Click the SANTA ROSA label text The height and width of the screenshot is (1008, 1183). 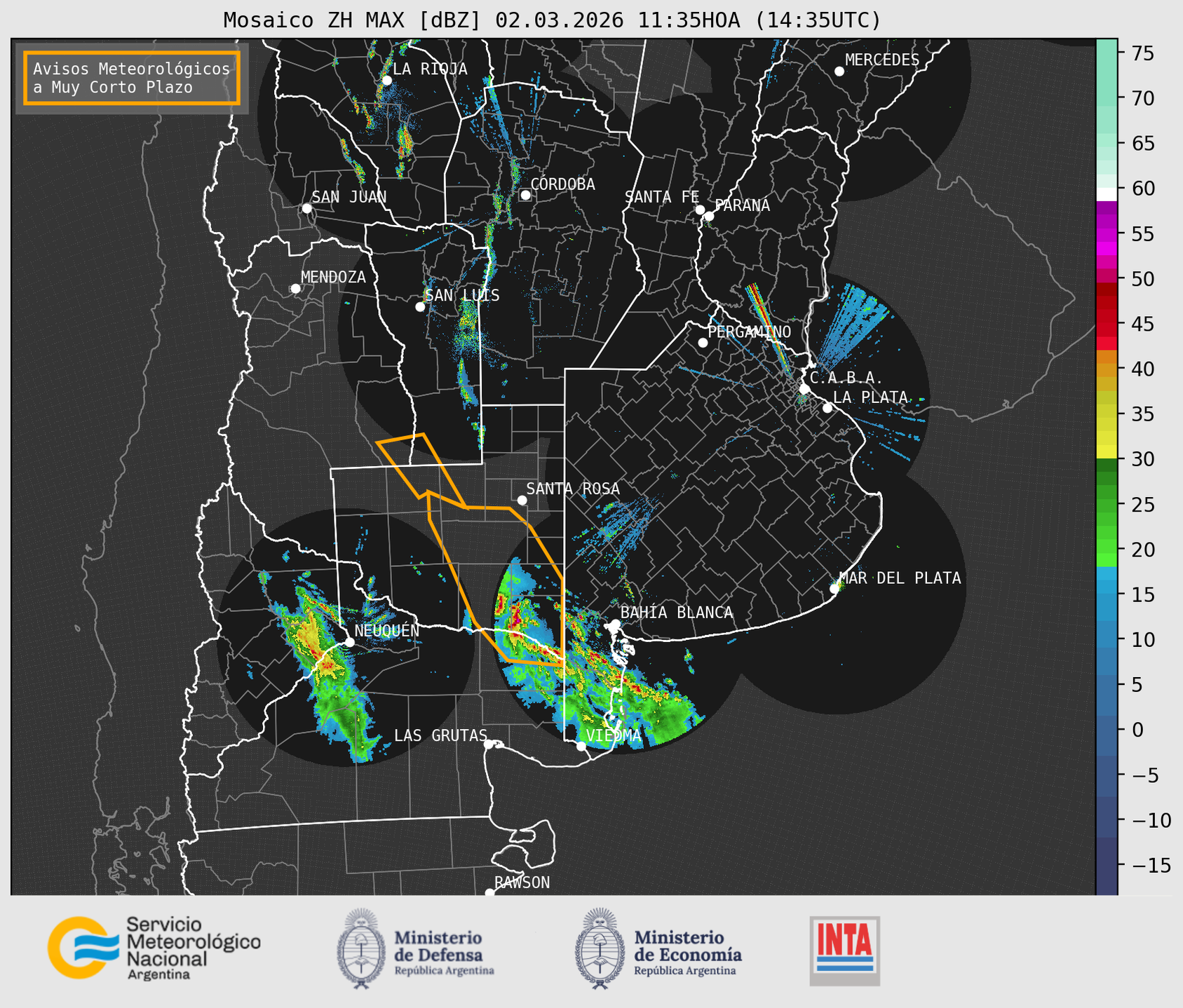point(573,489)
